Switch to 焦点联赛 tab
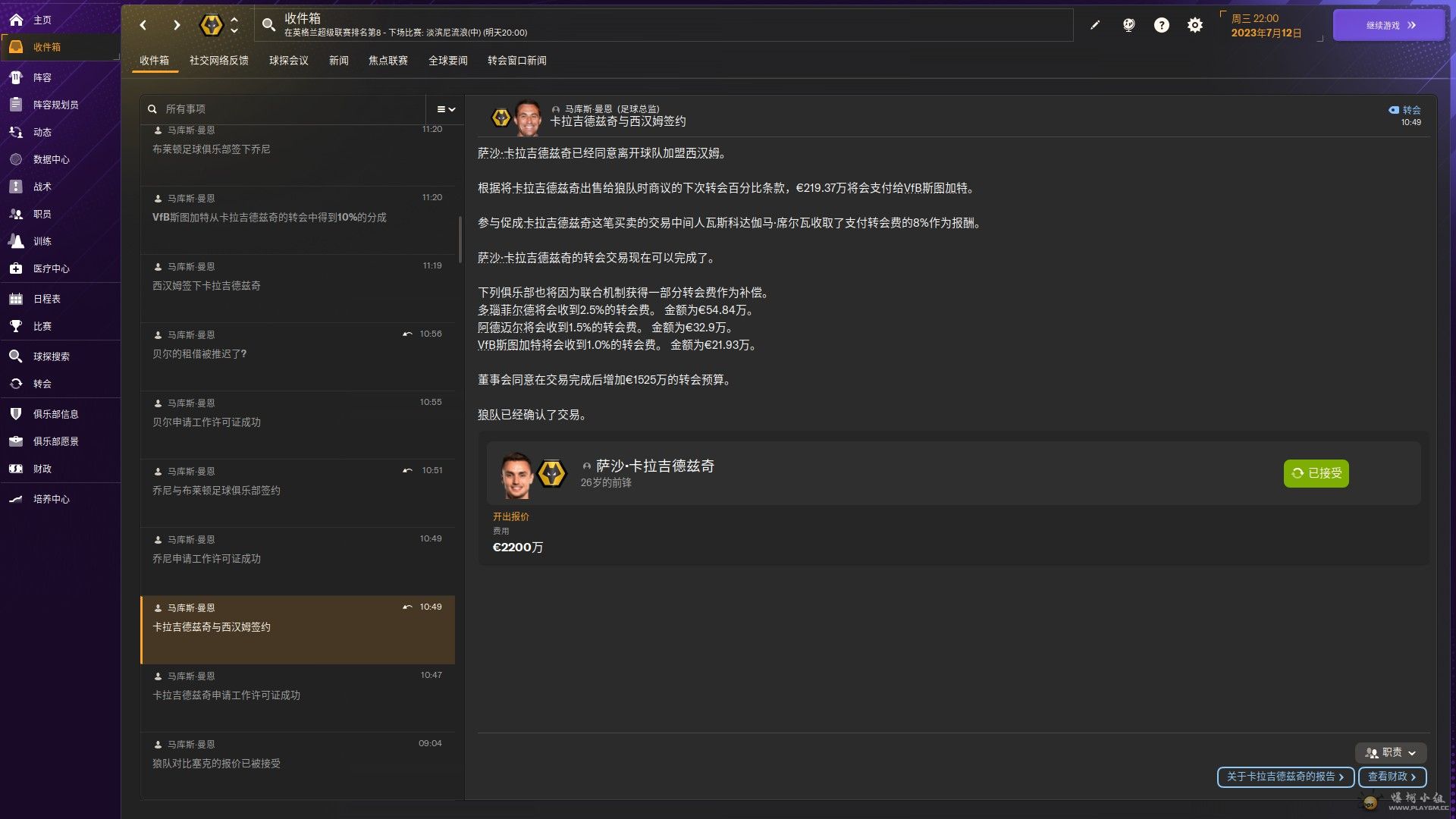The height and width of the screenshot is (819, 1456). (388, 61)
